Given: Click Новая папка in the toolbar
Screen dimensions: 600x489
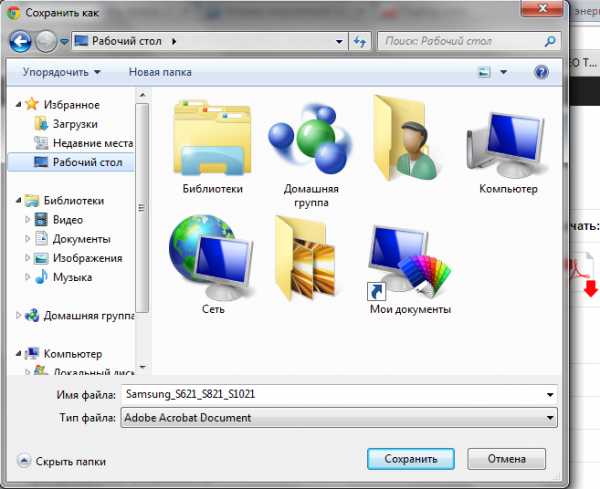Looking at the screenshot, I should click(160, 72).
